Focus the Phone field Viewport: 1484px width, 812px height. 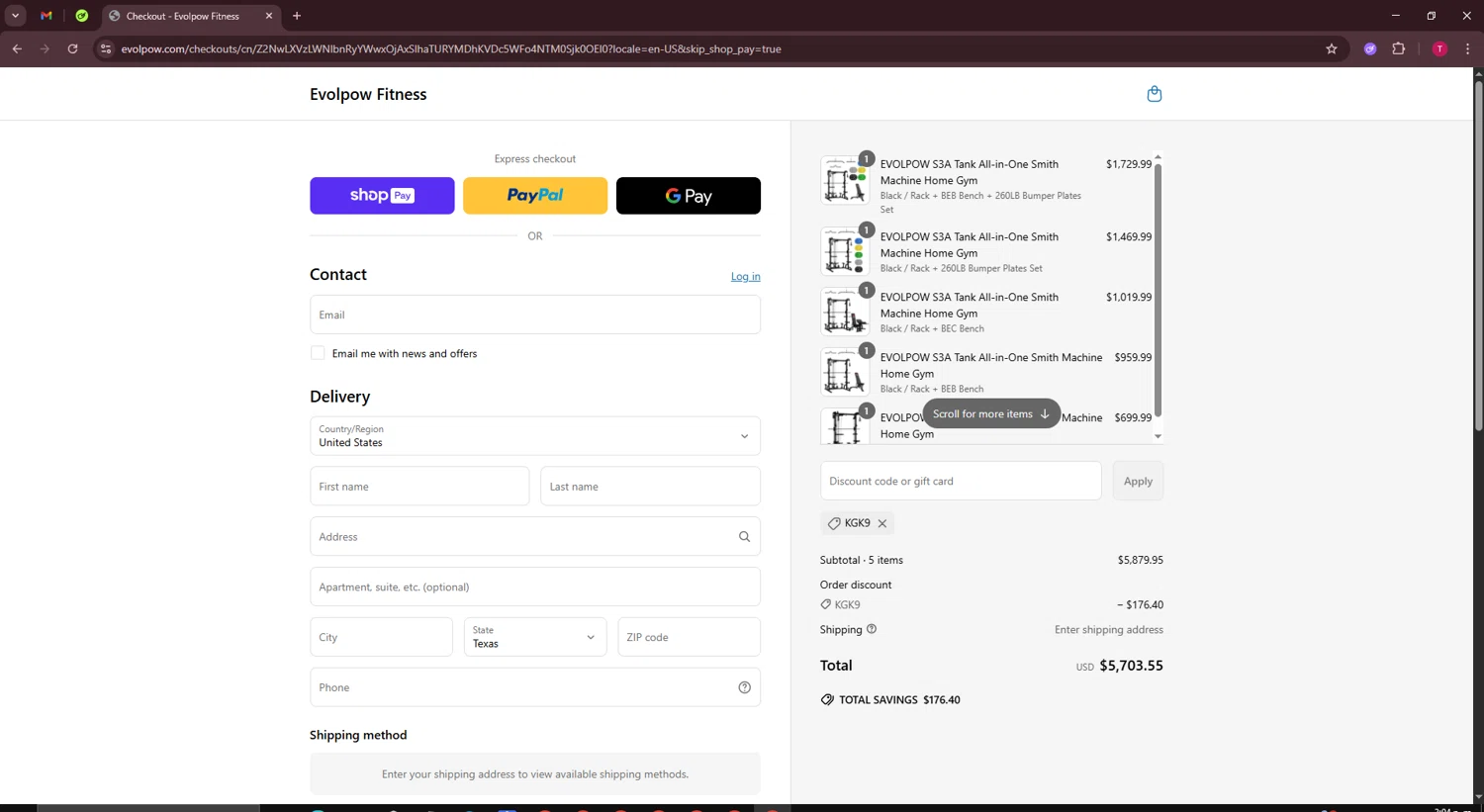(535, 687)
